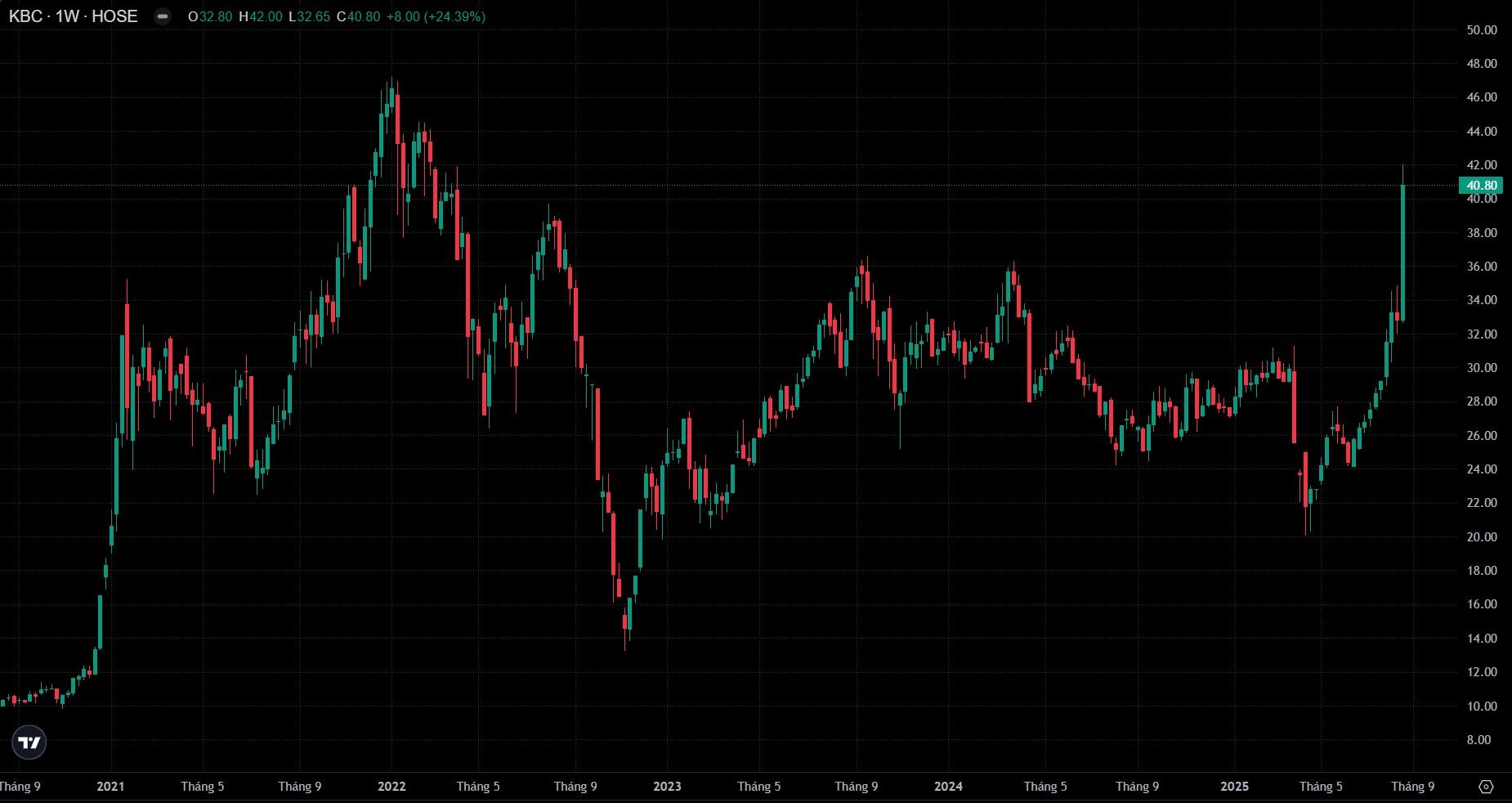Click the 30.00 price scale label
This screenshot has height=803, width=1512.
[x=1482, y=368]
